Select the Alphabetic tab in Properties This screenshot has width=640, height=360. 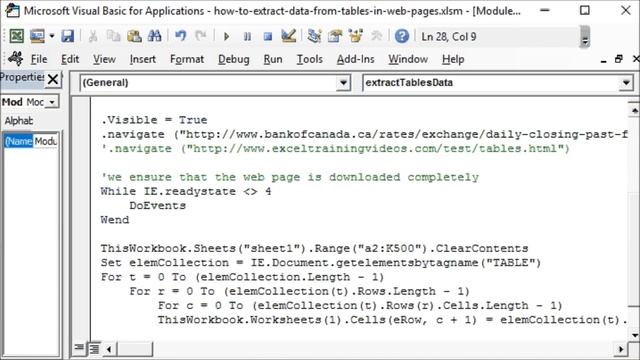19,121
